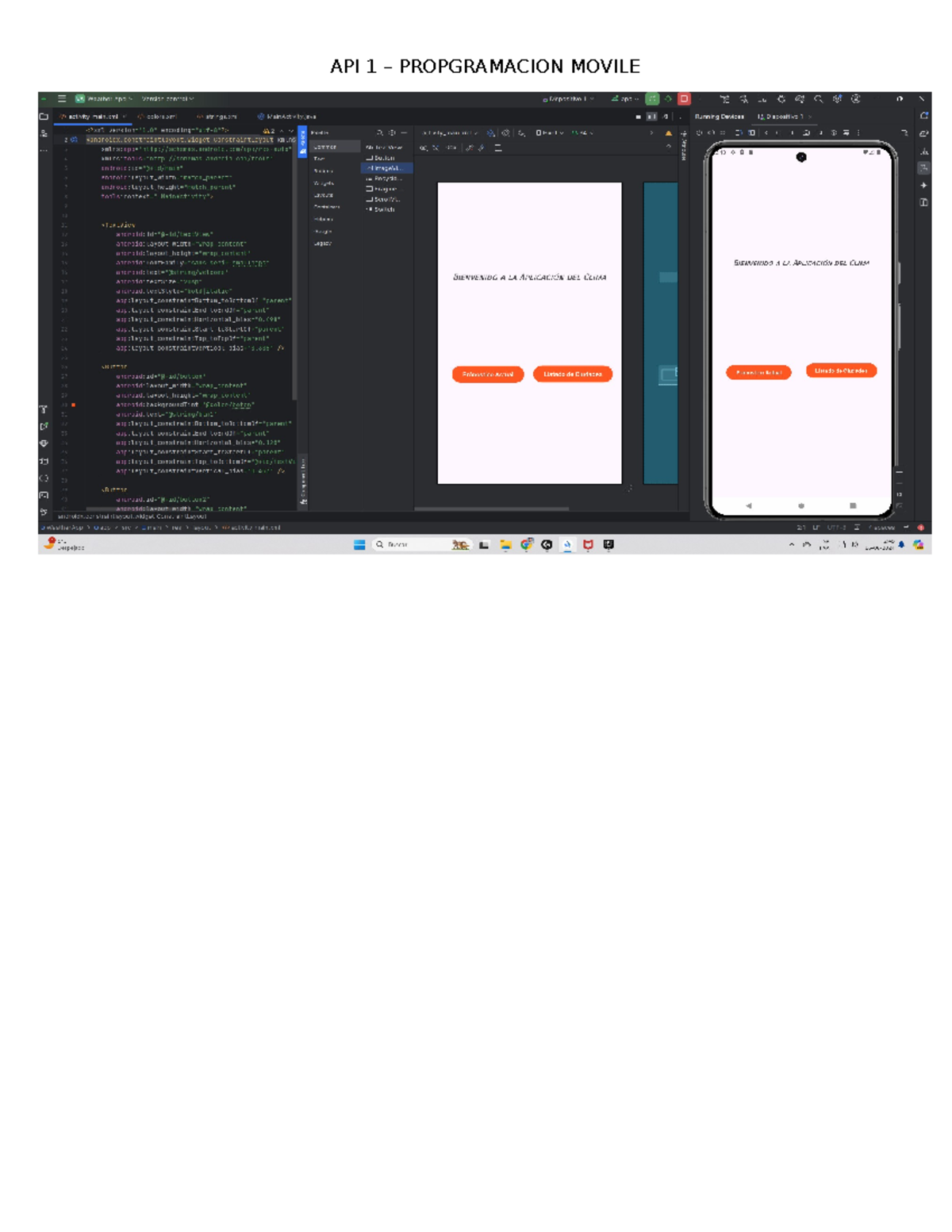Open the MainActivity.java tab
The image size is (952, 1232).
click(x=286, y=117)
